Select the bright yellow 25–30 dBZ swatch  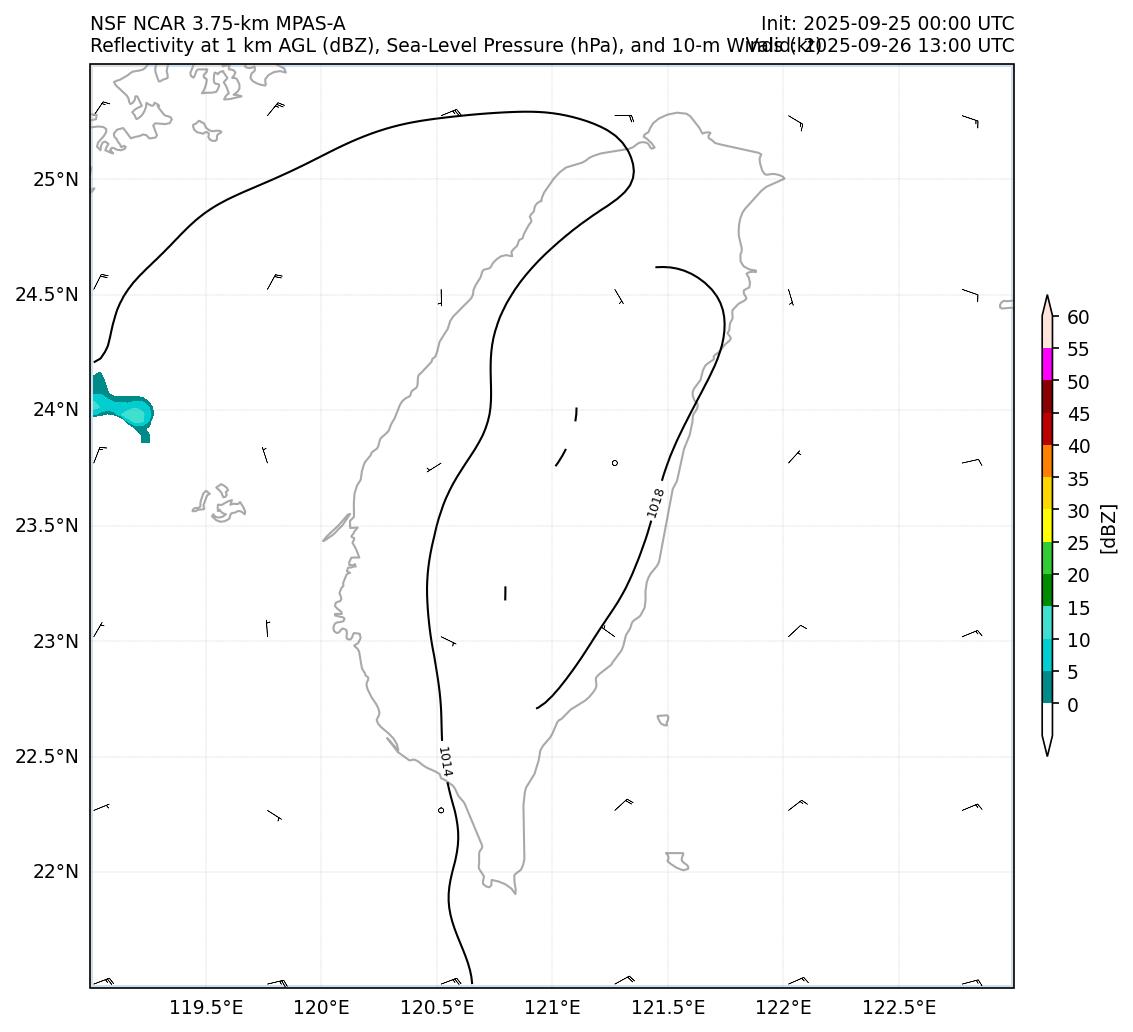pyautogui.click(x=1047, y=526)
